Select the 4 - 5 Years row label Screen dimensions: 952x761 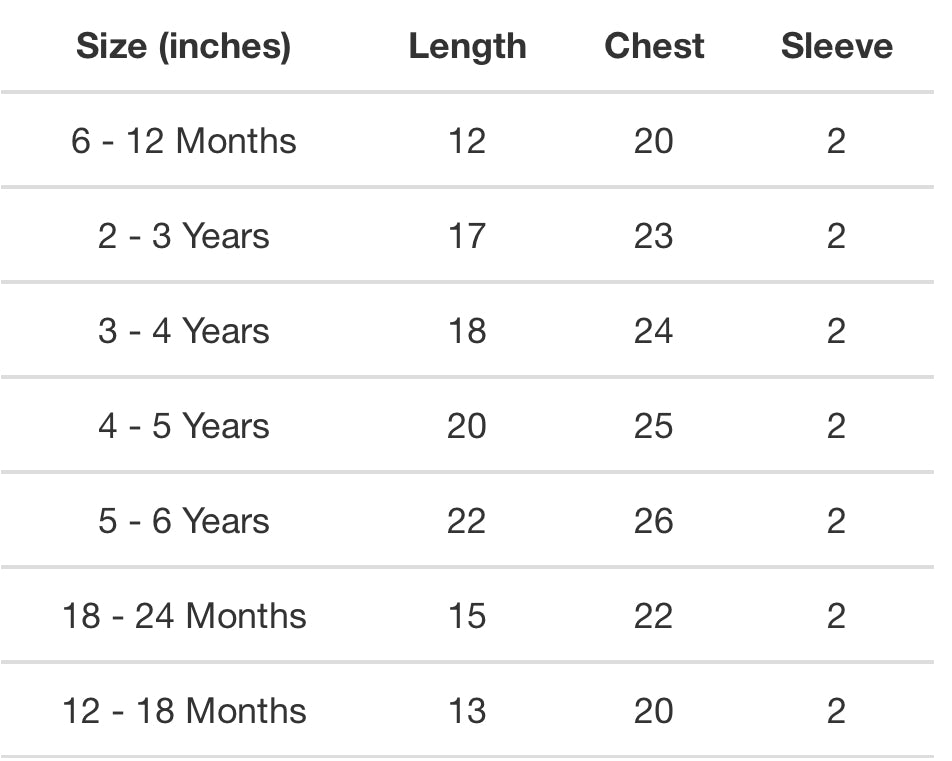(x=183, y=426)
